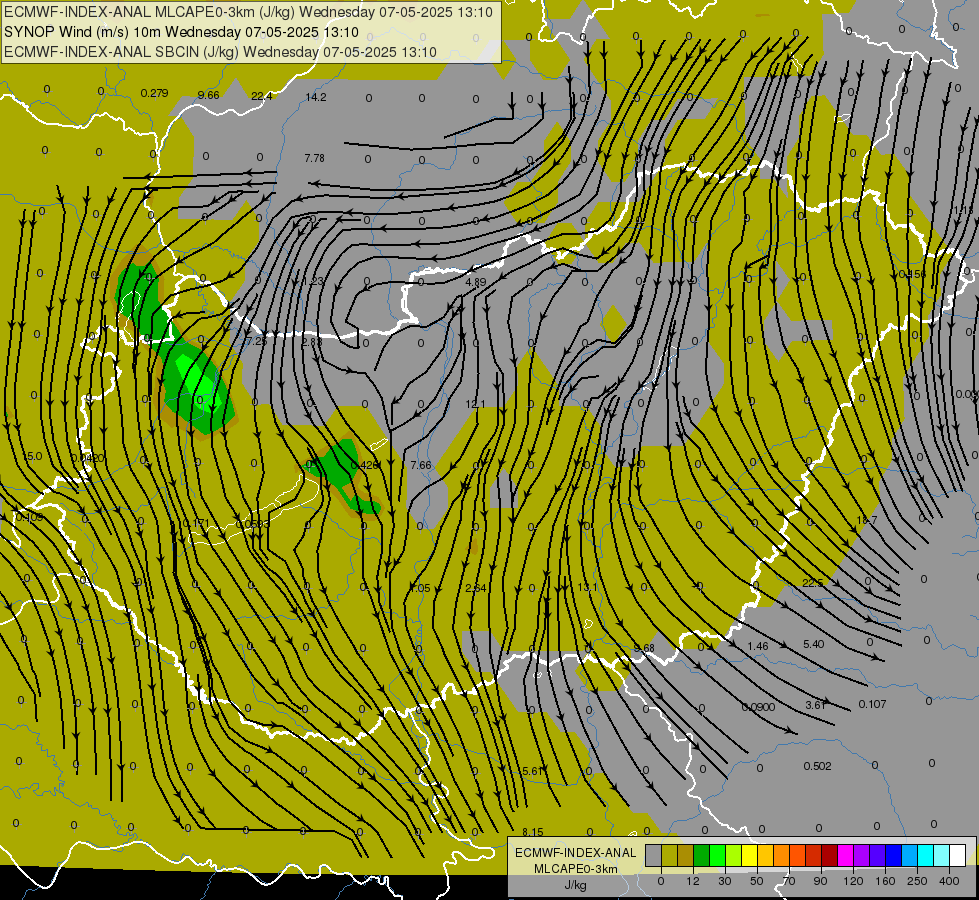
Task: Click the map value 5.40
Action: click(x=814, y=645)
